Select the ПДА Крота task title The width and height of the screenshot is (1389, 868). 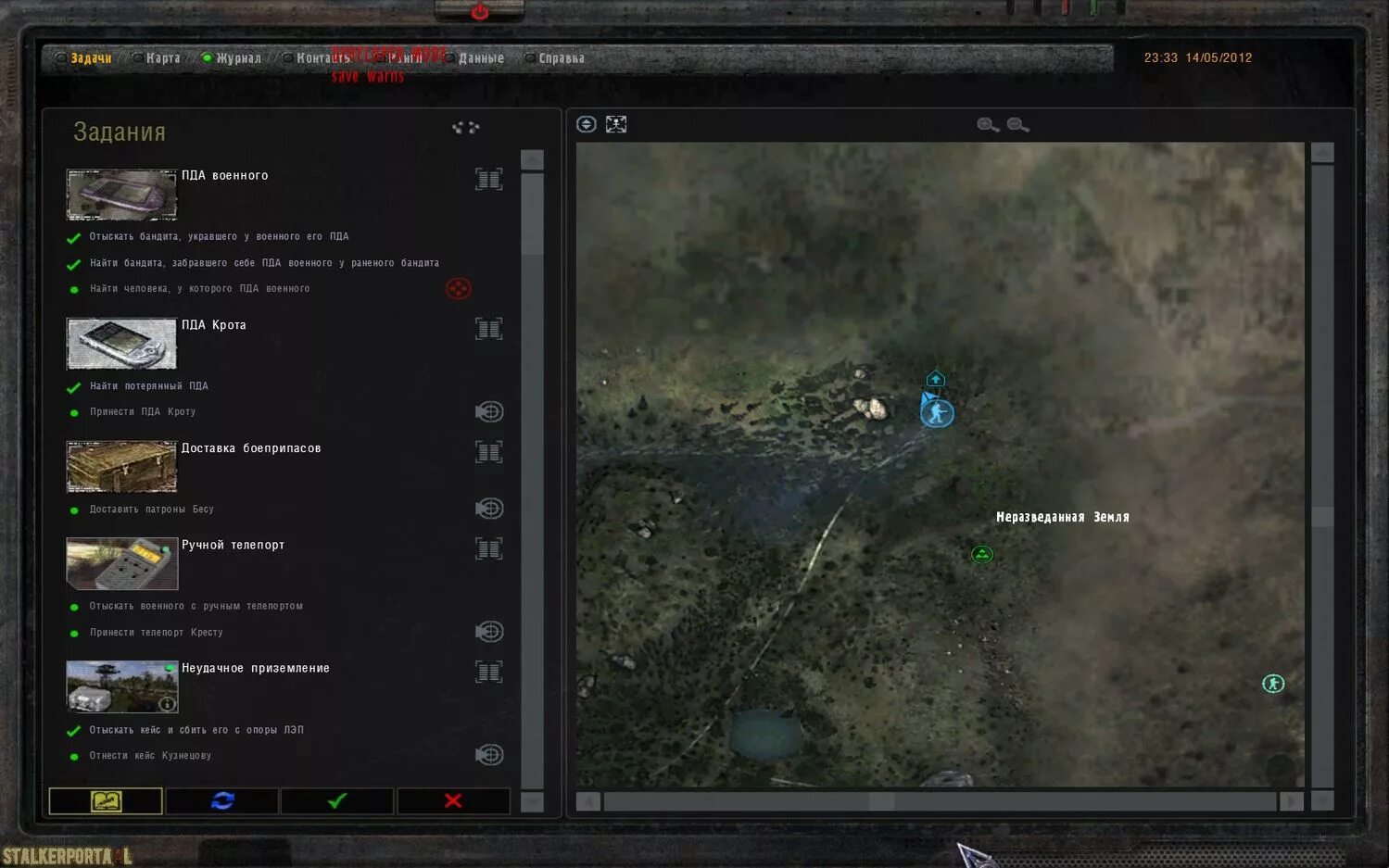point(214,324)
